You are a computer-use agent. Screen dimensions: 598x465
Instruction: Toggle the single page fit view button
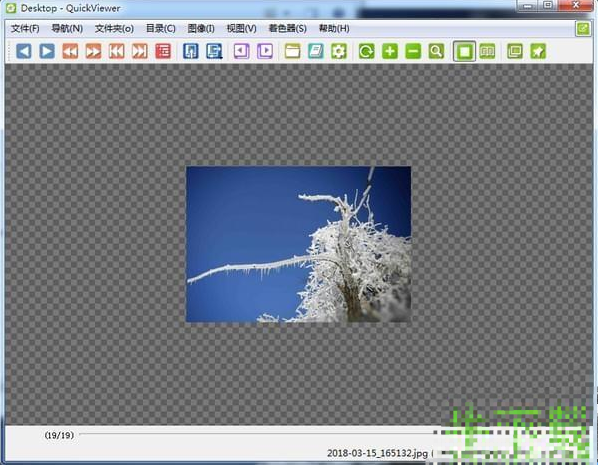464,51
